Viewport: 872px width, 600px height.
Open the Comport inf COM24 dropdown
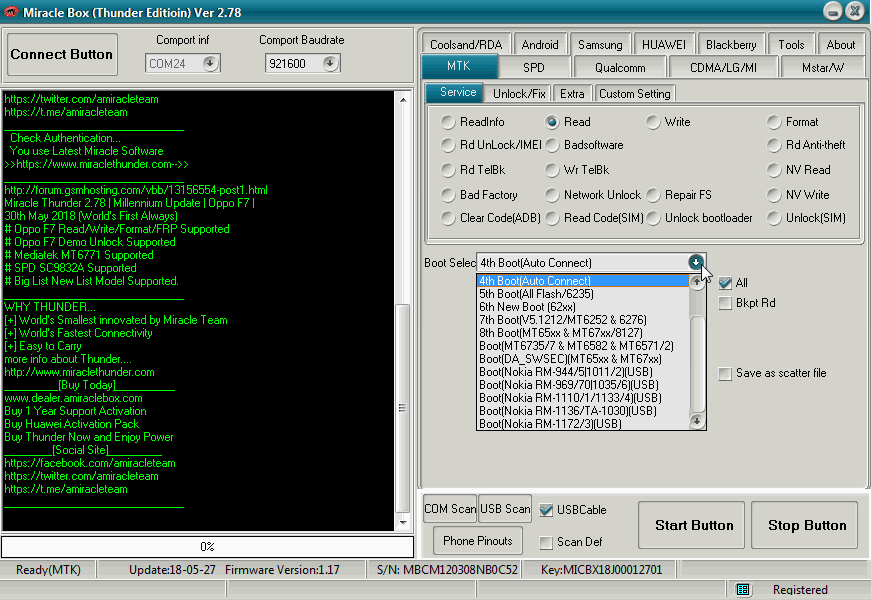[x=210, y=63]
